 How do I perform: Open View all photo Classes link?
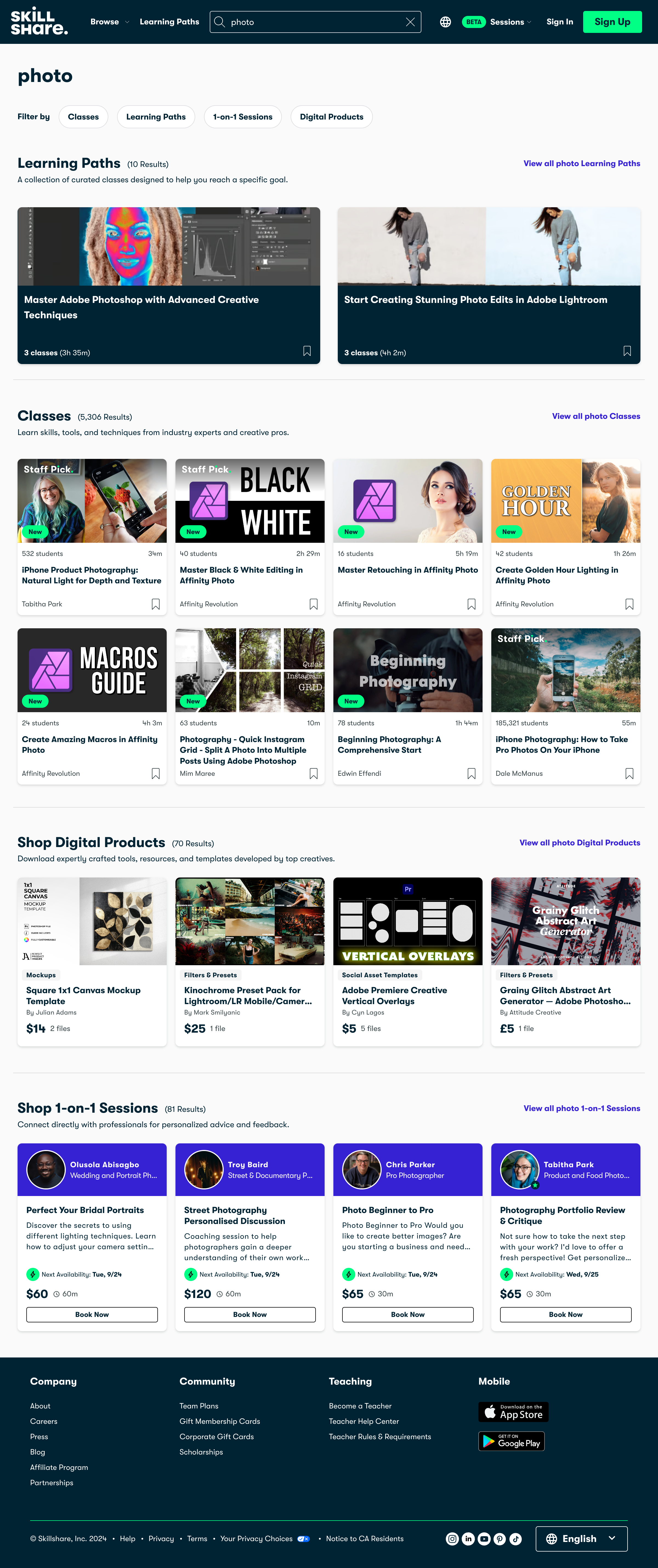coord(596,416)
